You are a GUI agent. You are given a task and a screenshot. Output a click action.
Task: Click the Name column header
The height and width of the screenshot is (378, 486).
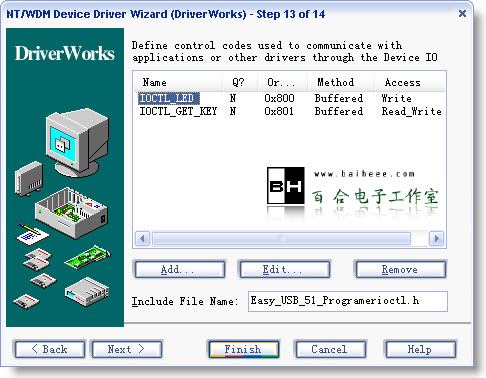pos(179,82)
